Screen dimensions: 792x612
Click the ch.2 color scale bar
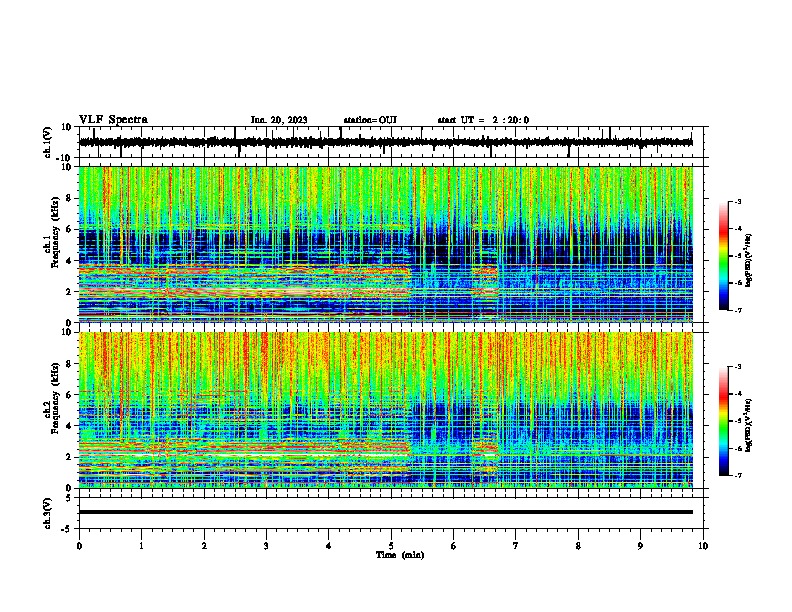click(x=724, y=421)
